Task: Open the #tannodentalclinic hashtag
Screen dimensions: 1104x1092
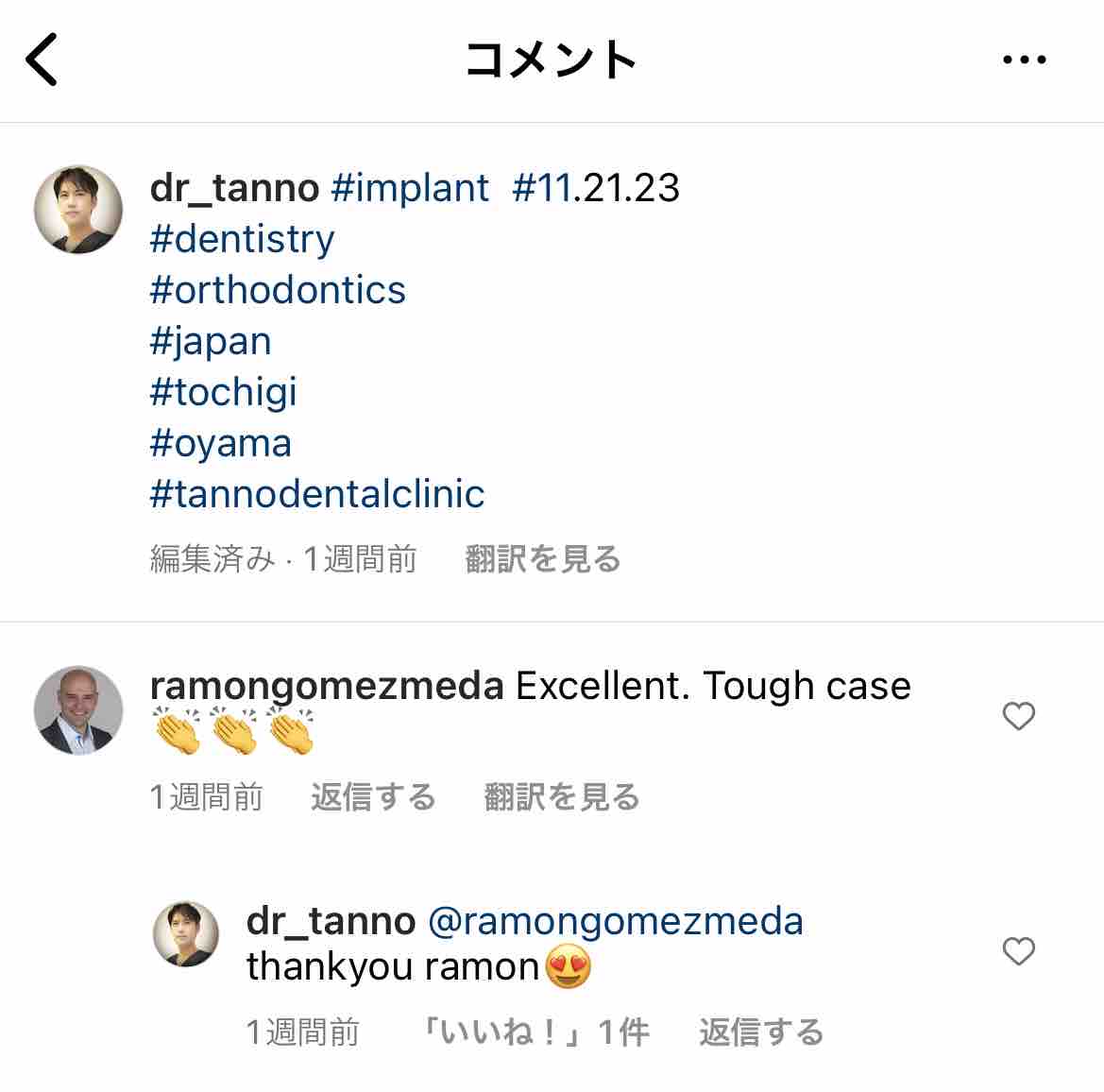Action: tap(317, 494)
